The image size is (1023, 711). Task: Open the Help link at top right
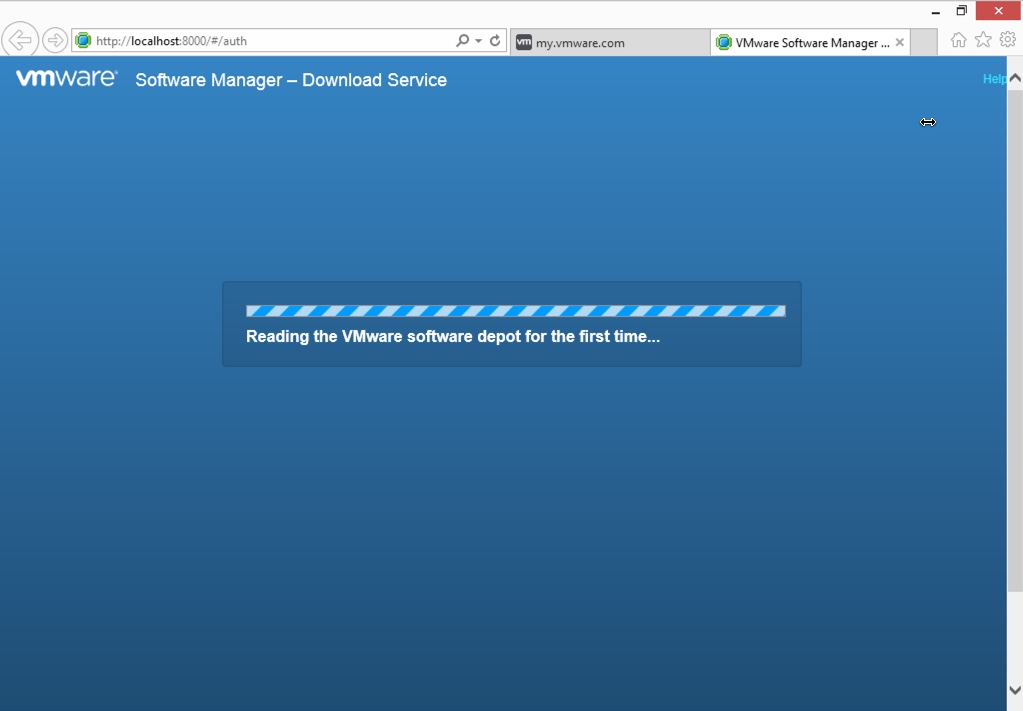(994, 79)
